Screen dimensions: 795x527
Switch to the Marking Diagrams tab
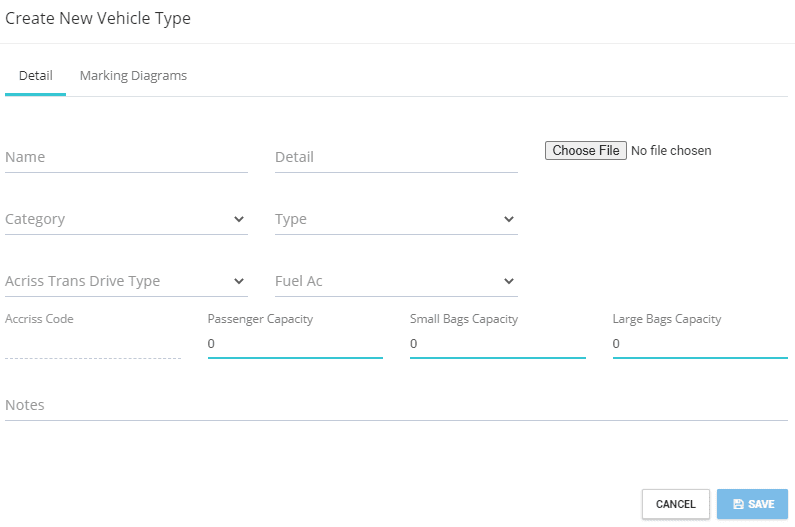133,76
